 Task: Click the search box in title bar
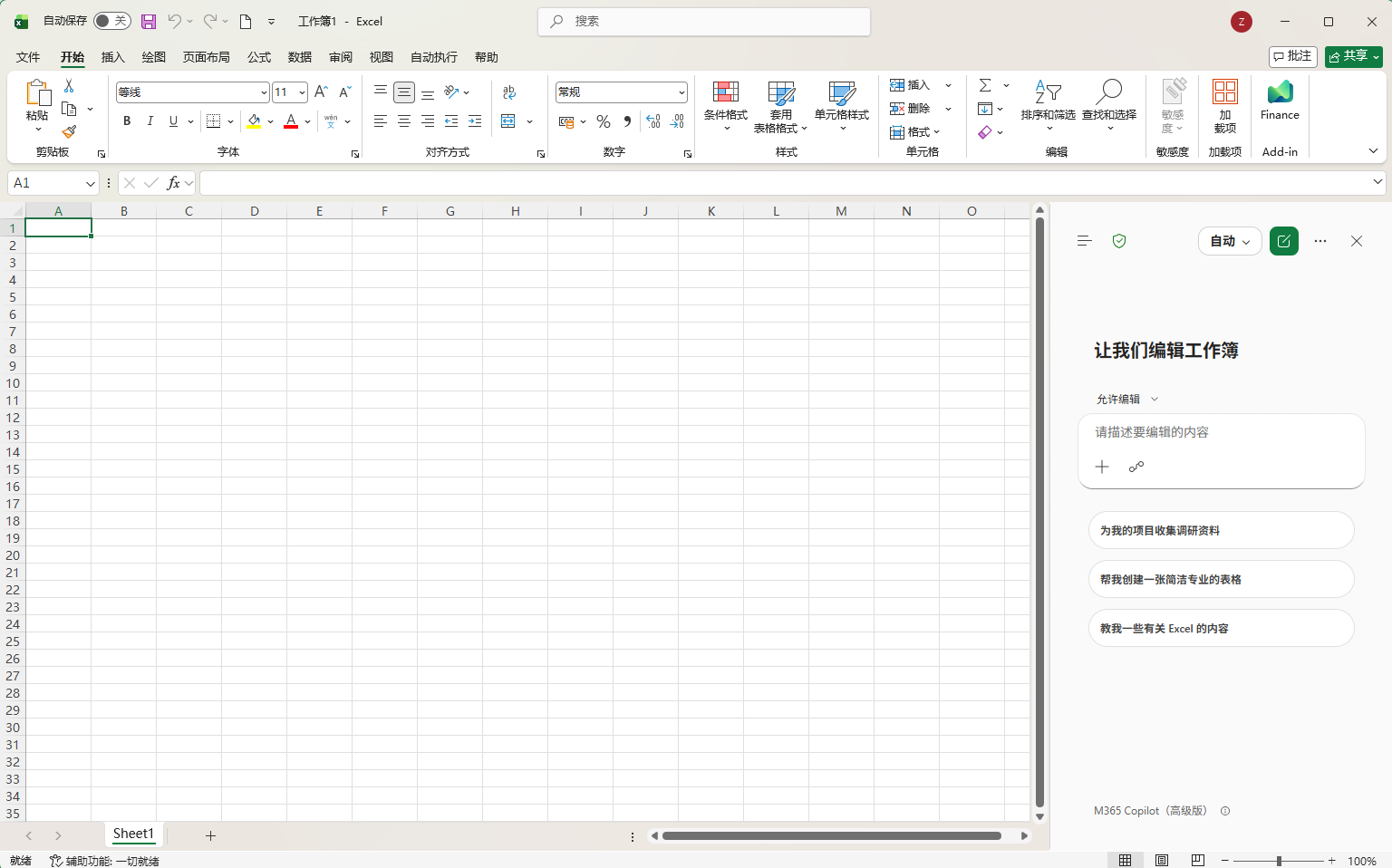(704, 21)
